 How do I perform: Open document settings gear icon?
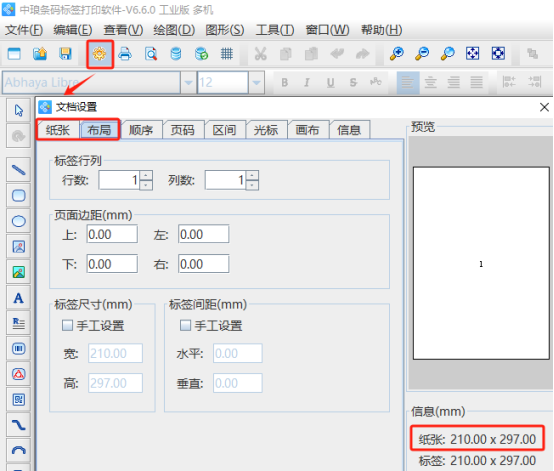tap(99, 54)
